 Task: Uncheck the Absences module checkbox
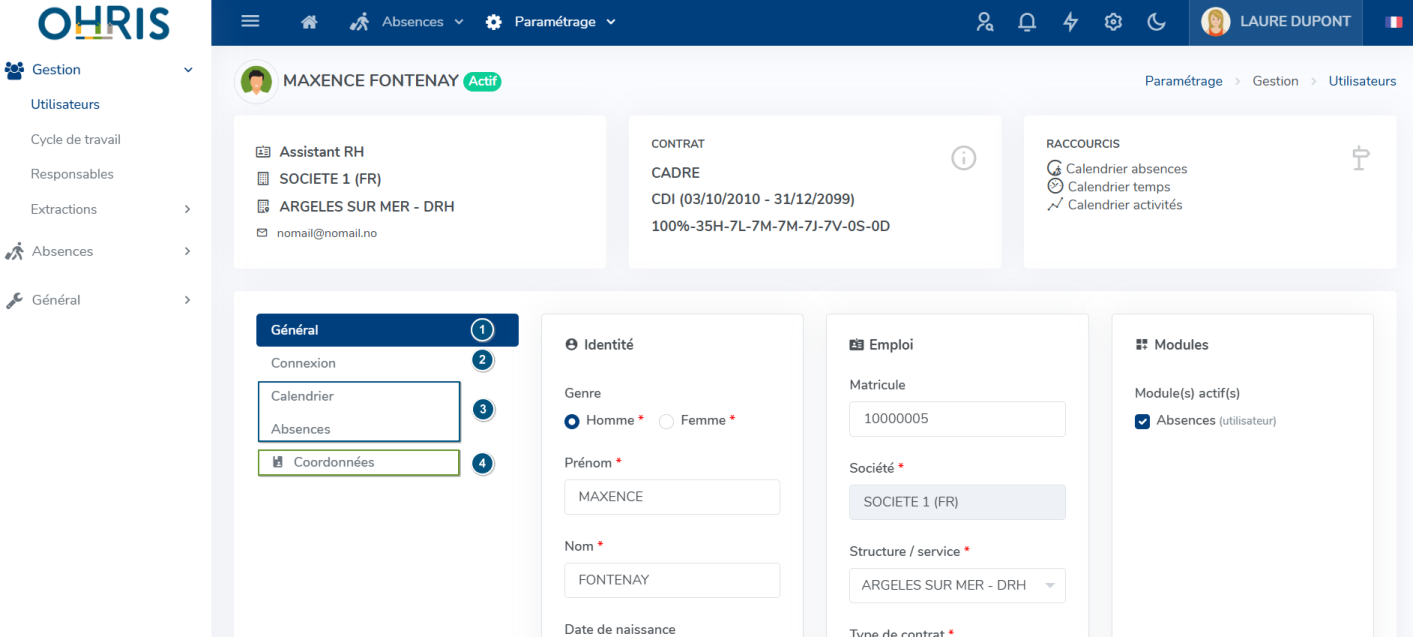coord(1142,421)
